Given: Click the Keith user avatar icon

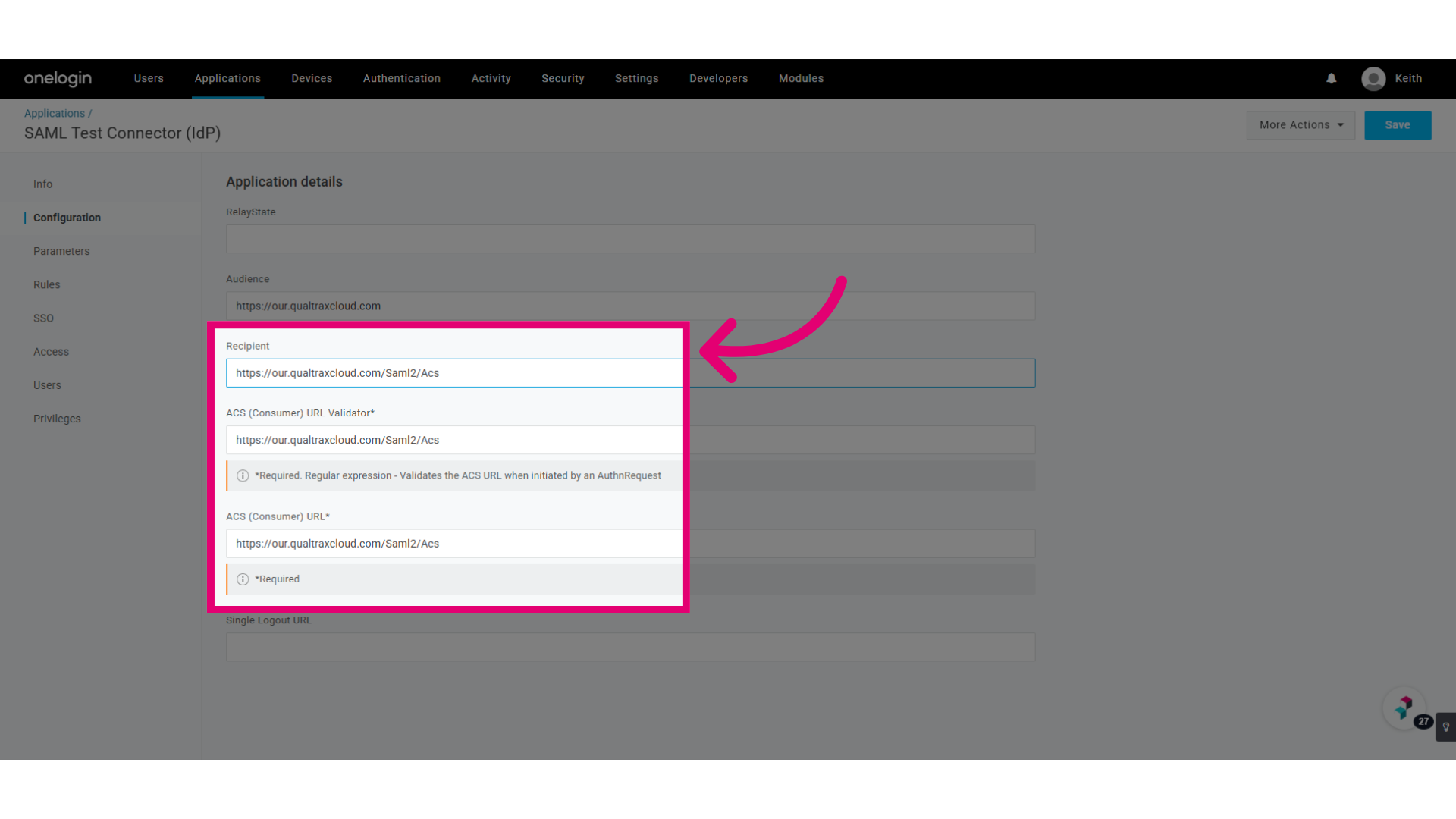Looking at the screenshot, I should point(1373,78).
